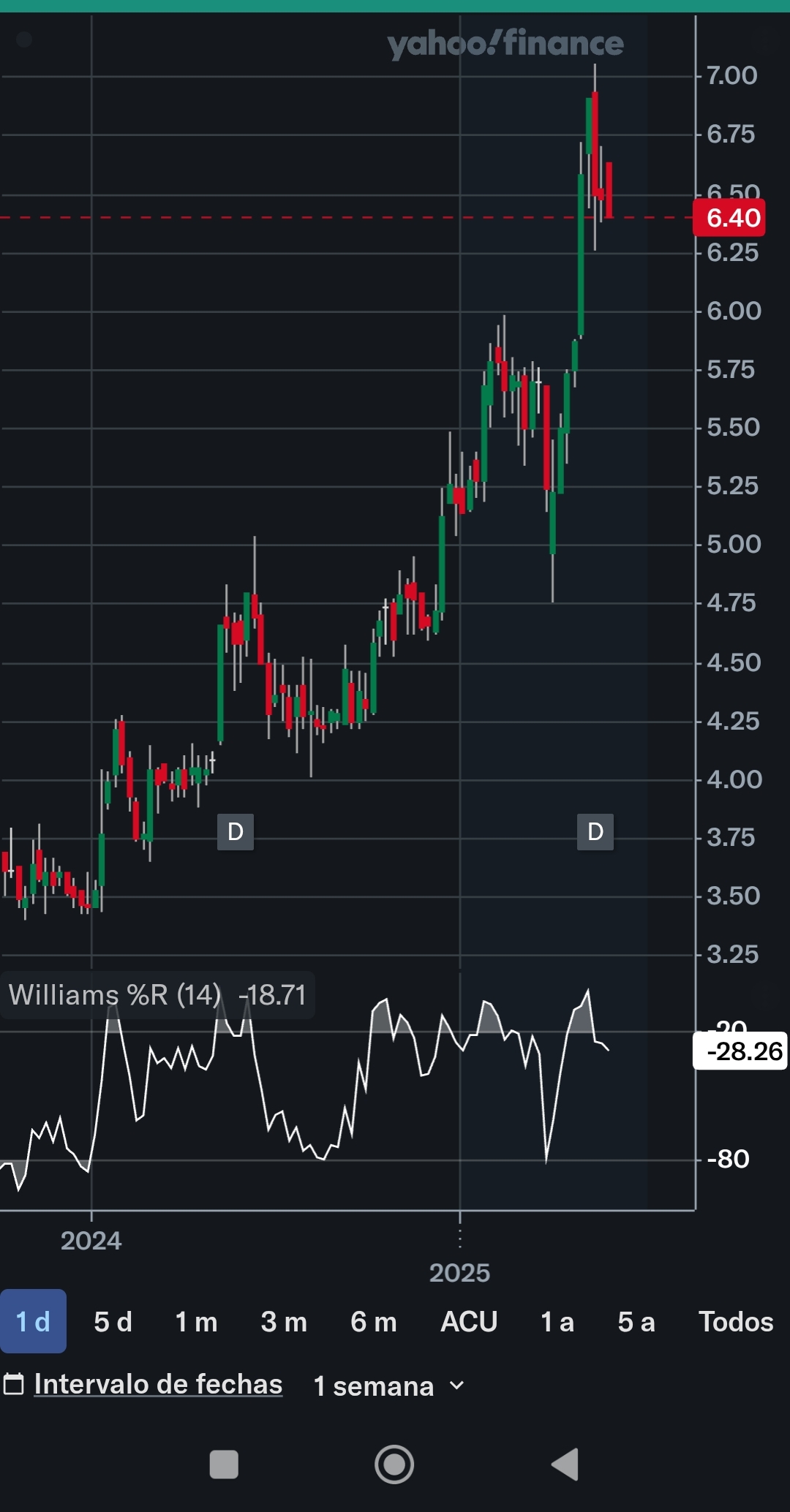Viewport: 790px width, 1512px height.
Task: Click the -18.71 Williams %R reading
Action: tap(272, 995)
